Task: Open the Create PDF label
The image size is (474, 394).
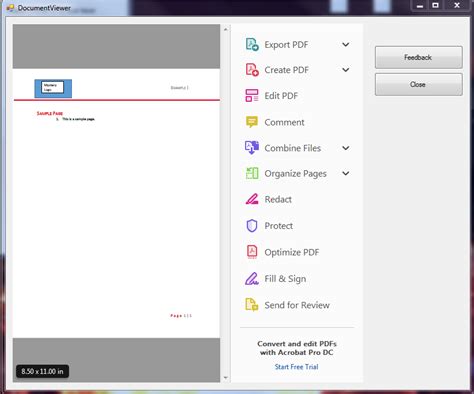Action: click(286, 70)
